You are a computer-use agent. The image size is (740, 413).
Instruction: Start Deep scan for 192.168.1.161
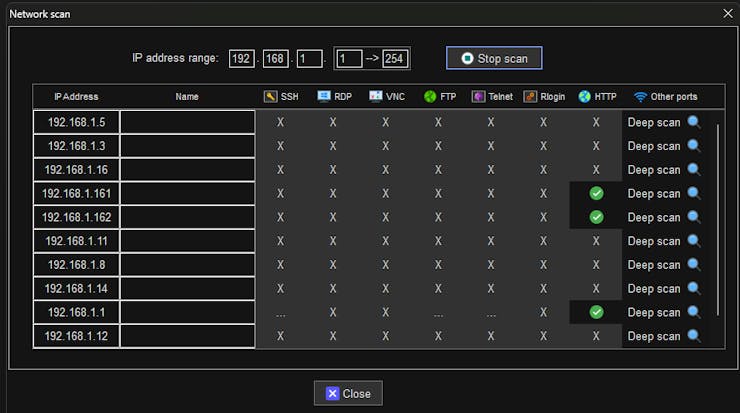654,194
